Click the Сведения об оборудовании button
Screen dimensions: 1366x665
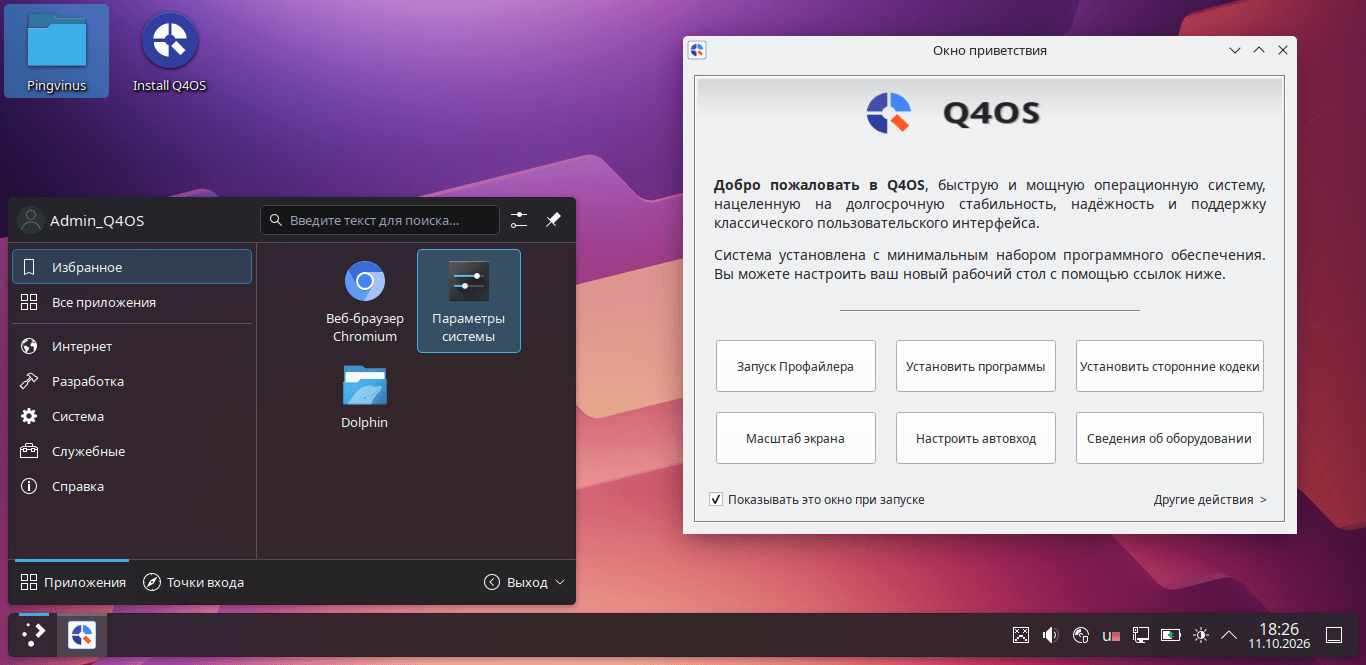pyautogui.click(x=1170, y=438)
